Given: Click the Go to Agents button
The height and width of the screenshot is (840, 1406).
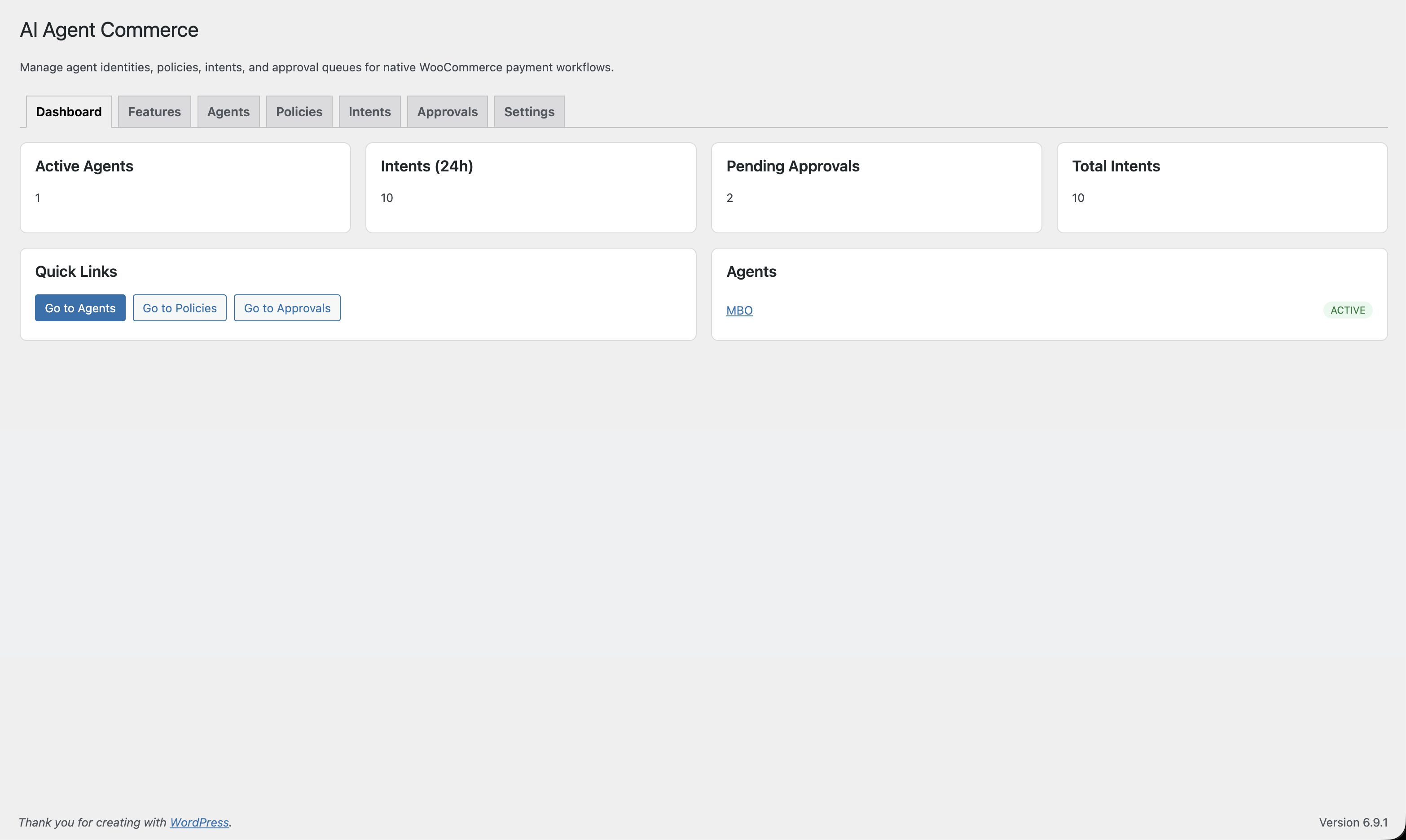Looking at the screenshot, I should [80, 308].
